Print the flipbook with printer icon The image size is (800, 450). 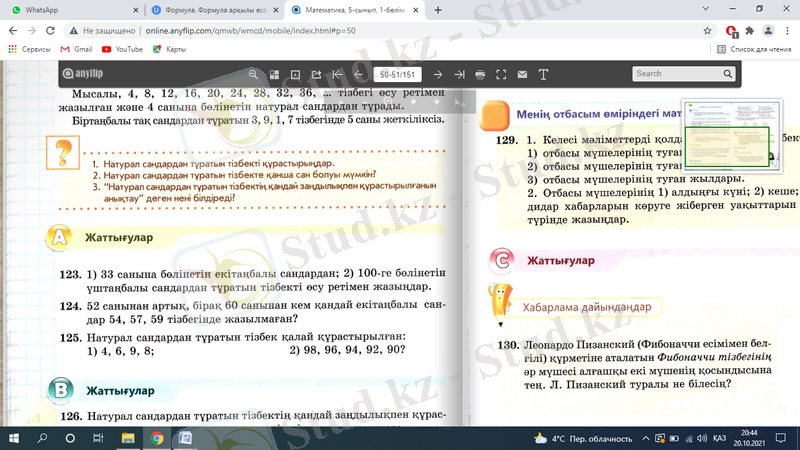click(x=480, y=74)
